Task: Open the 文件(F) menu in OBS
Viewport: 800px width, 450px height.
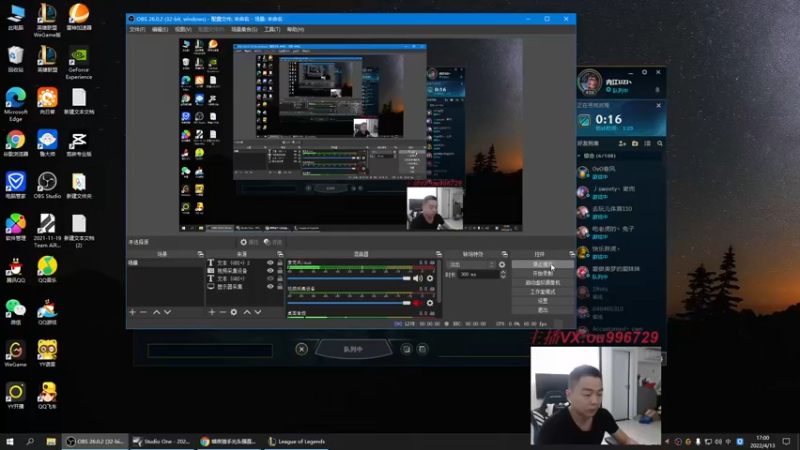Action: (x=137, y=30)
